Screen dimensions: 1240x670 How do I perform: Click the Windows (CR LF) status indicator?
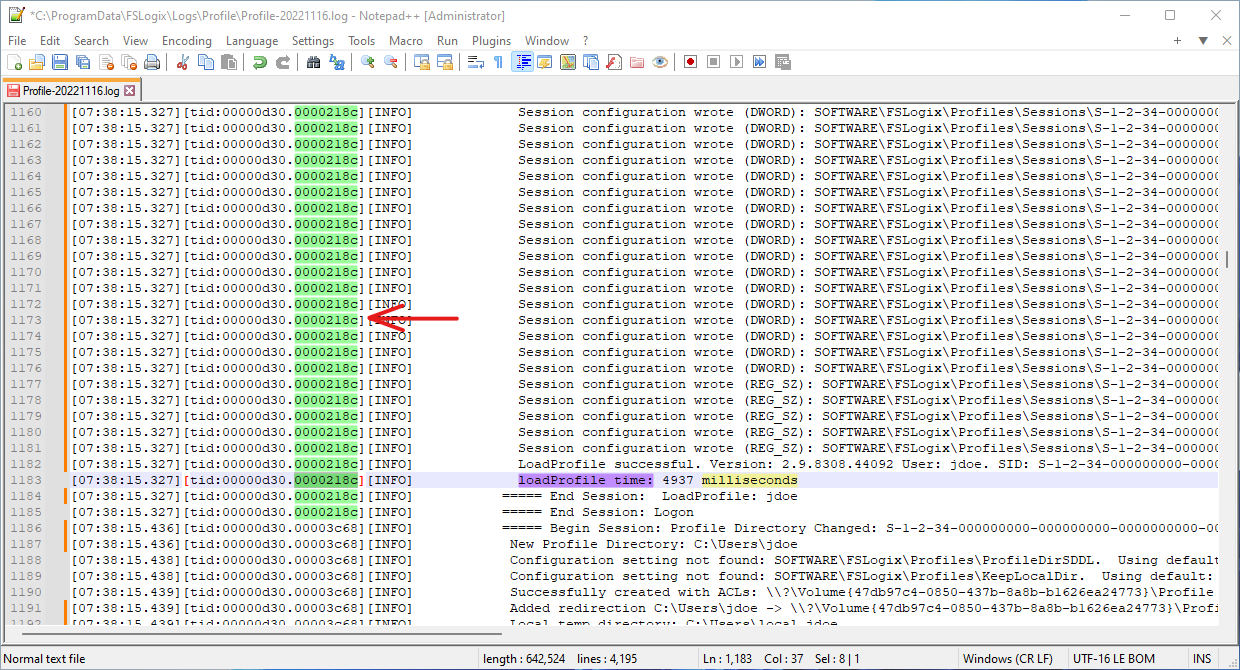click(x=1010, y=660)
